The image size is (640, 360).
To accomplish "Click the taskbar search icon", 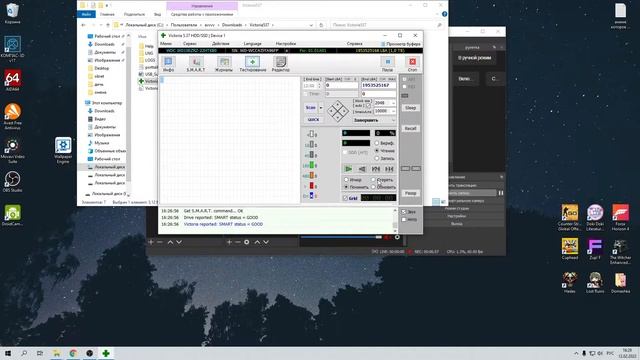I will pyautogui.click(x=24, y=353).
